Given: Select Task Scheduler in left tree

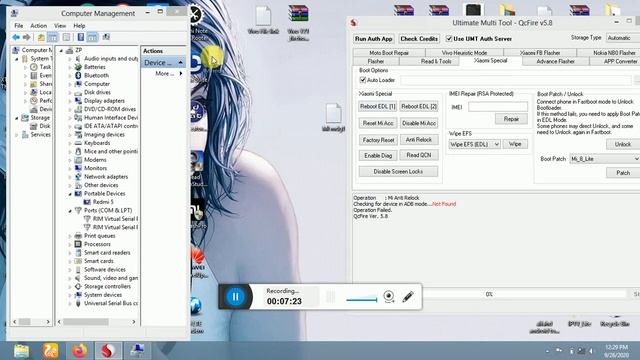Looking at the screenshot, I should pyautogui.click(x=45, y=67).
